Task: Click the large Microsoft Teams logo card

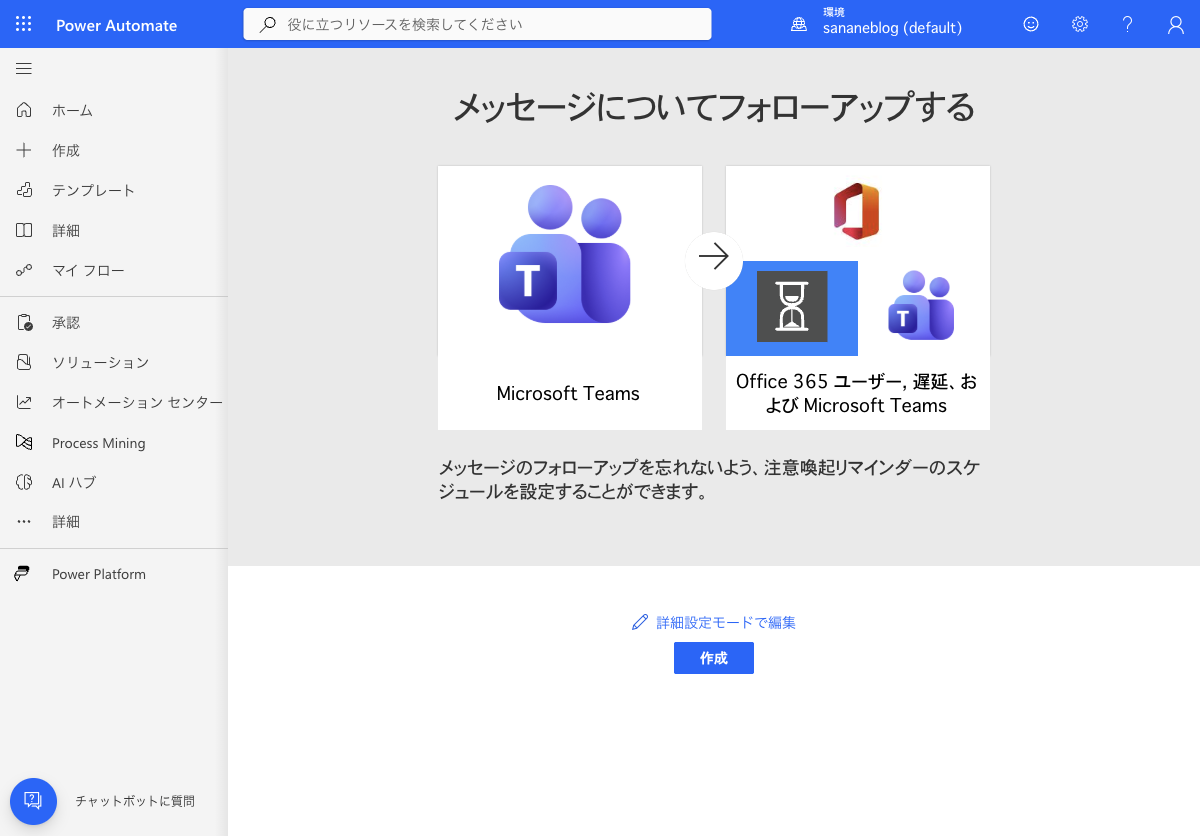Action: pos(565,254)
